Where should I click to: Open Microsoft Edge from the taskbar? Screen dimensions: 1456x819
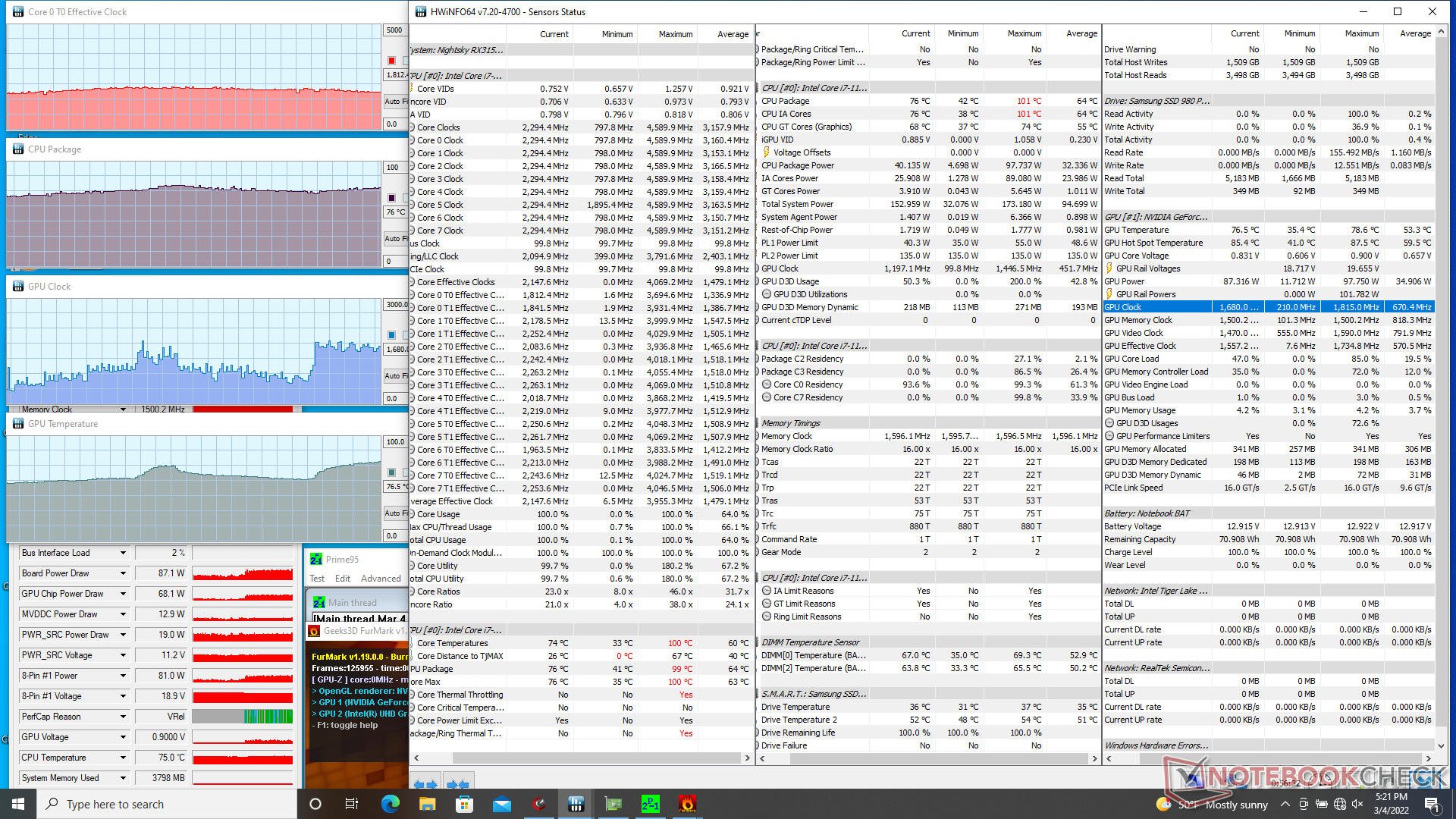391,804
